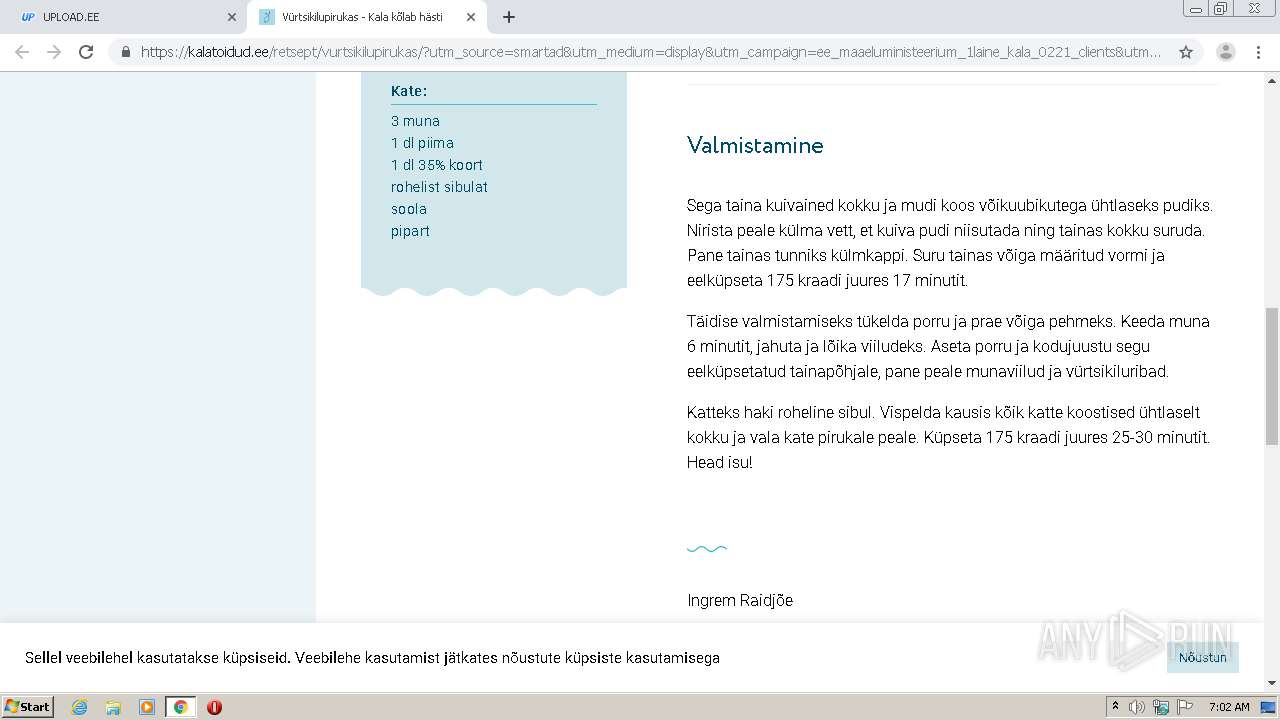1280x720 pixels.
Task: Click the page vertical scrollbar thumb
Action: click(1272, 377)
